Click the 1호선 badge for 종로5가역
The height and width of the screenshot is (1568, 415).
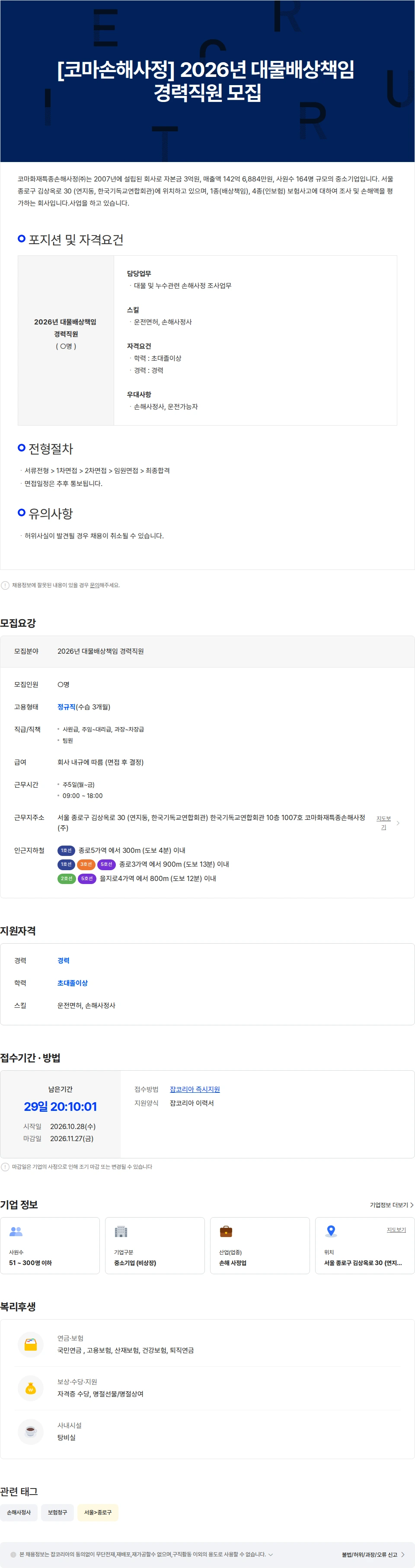point(66,851)
